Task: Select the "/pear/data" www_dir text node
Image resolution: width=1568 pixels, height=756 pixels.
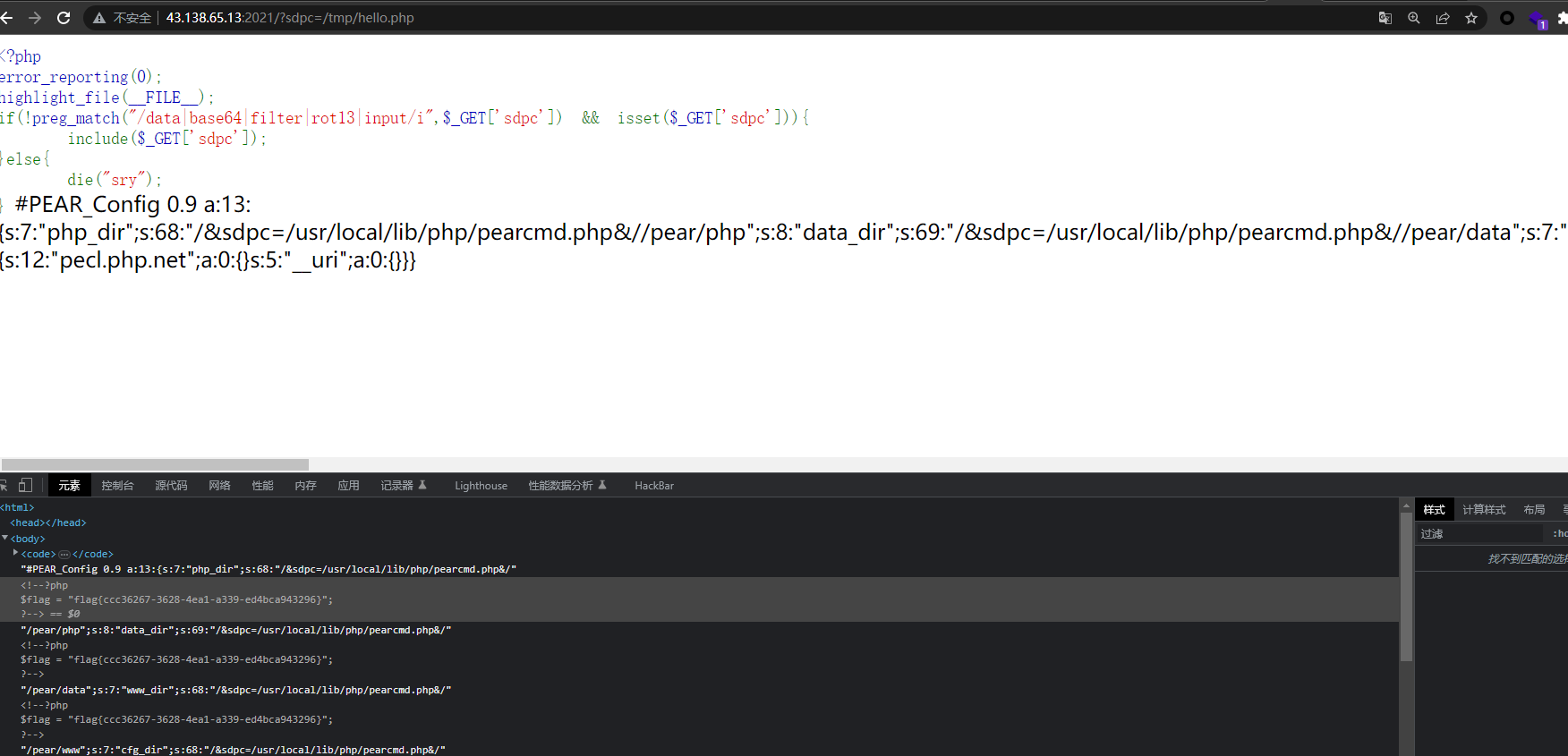Action: [235, 690]
